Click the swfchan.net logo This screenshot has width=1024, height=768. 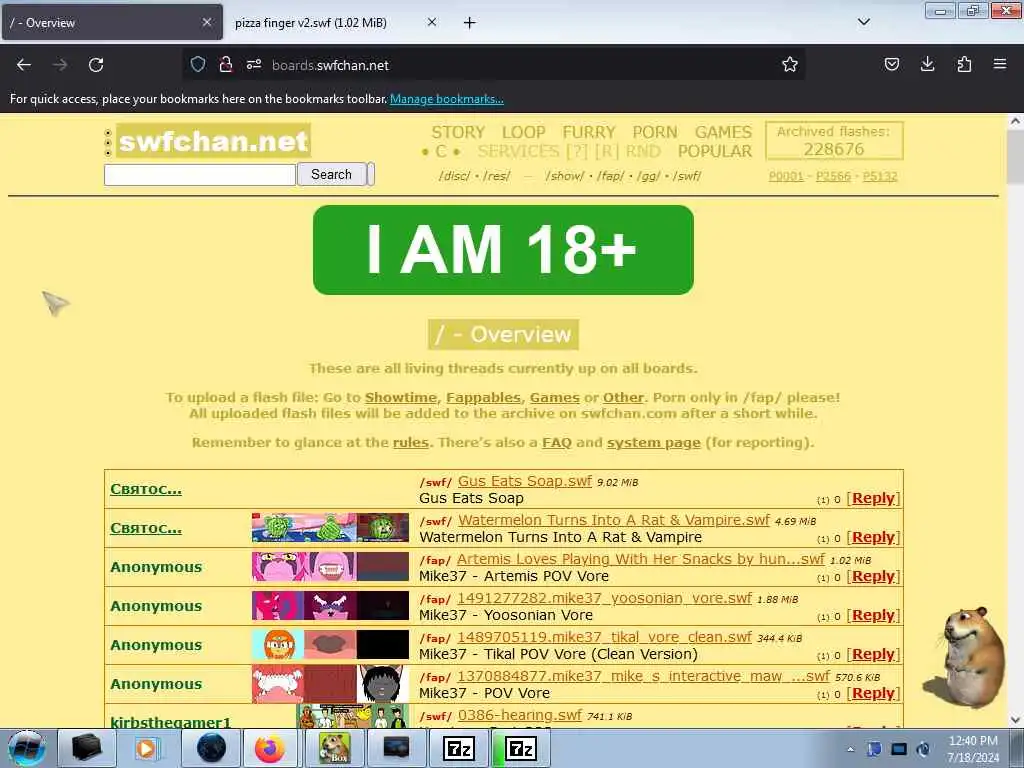pos(214,141)
